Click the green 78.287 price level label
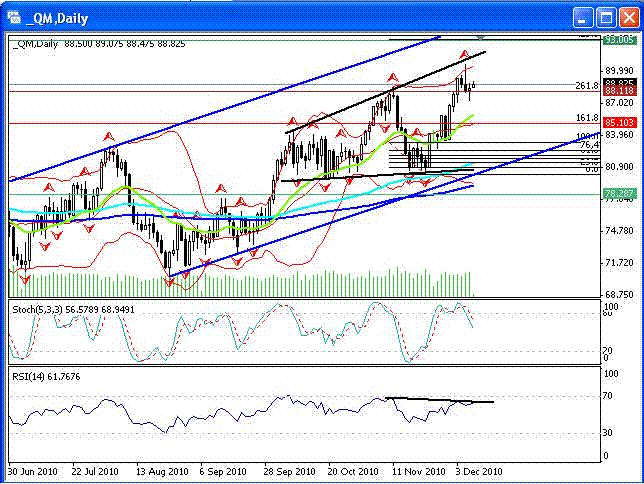The width and height of the screenshot is (644, 484). click(619, 193)
